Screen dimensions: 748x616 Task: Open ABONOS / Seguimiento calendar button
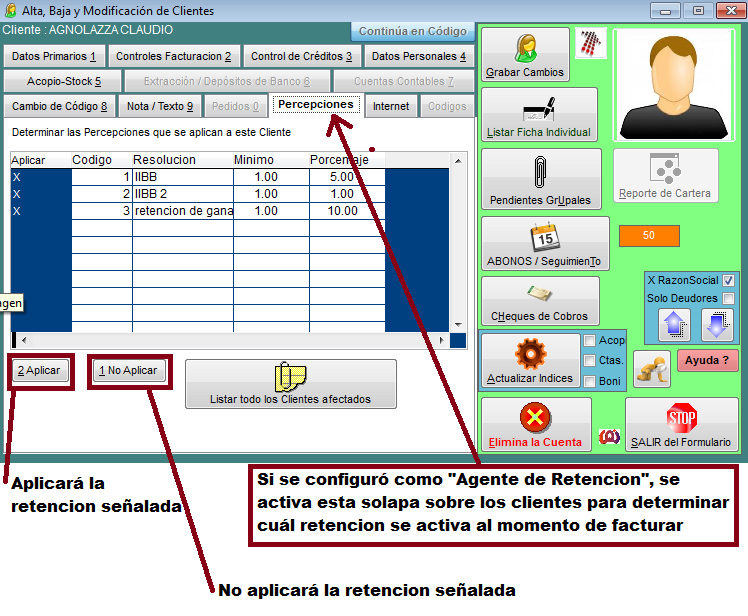pos(545,243)
